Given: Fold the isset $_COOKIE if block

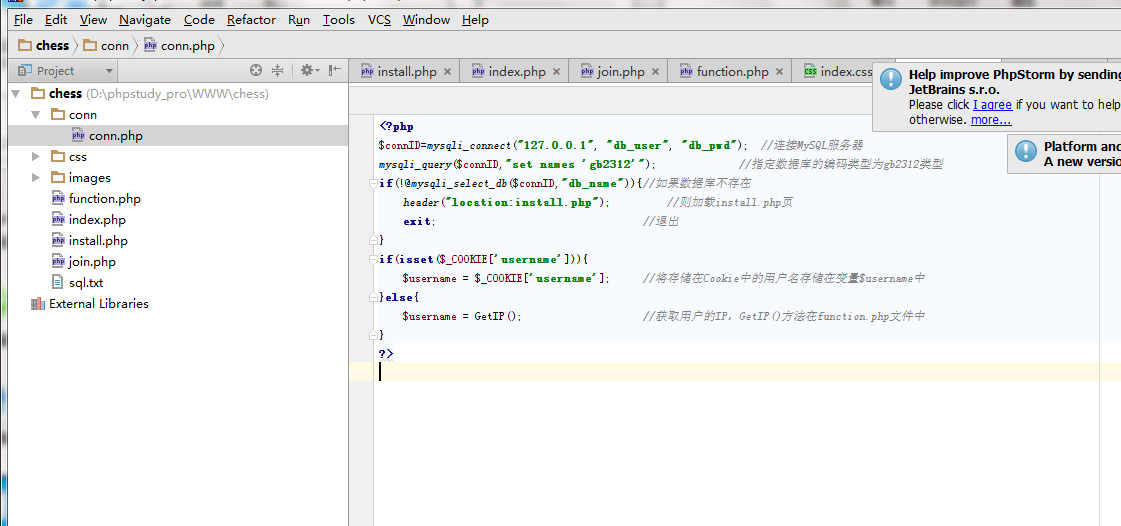Looking at the screenshot, I should [373, 259].
